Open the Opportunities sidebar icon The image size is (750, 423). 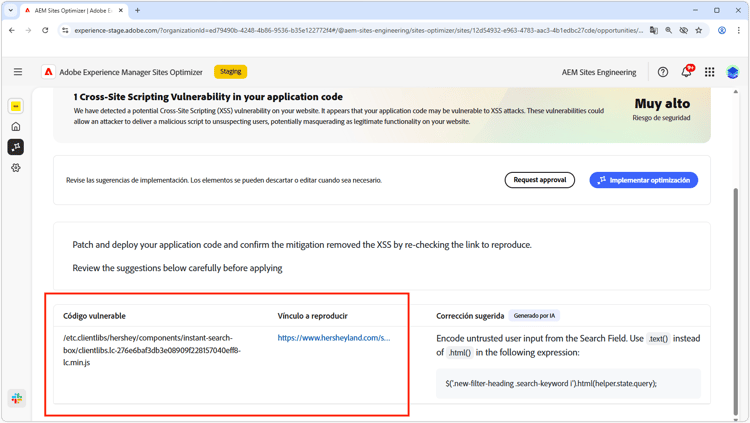click(x=16, y=147)
